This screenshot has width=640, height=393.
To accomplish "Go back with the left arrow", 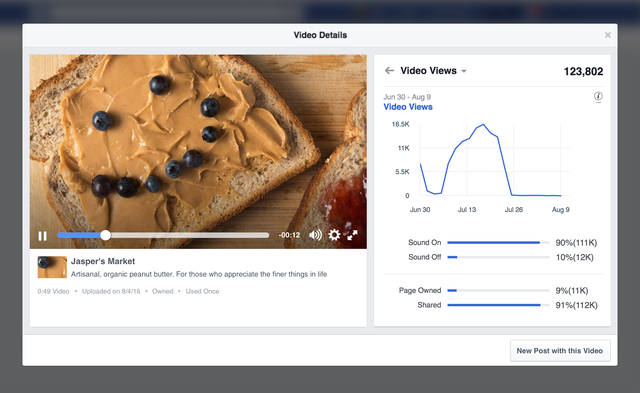I will pos(389,71).
